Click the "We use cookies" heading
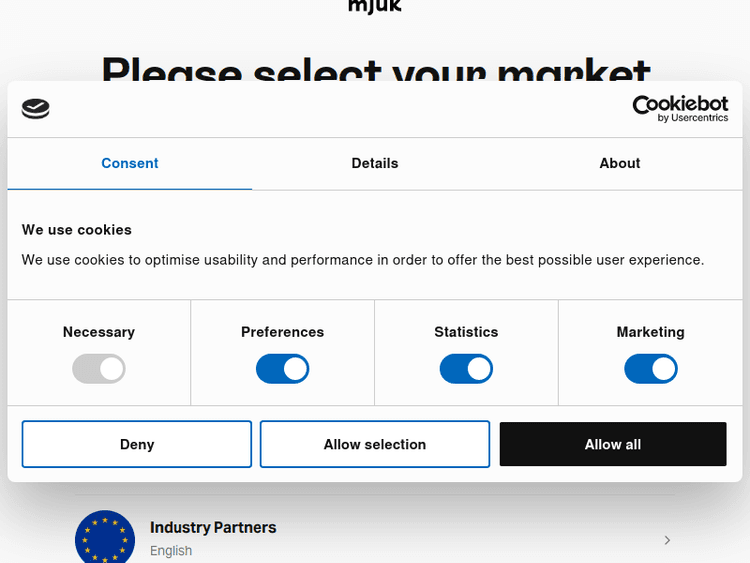The height and width of the screenshot is (563, 750). point(77,229)
